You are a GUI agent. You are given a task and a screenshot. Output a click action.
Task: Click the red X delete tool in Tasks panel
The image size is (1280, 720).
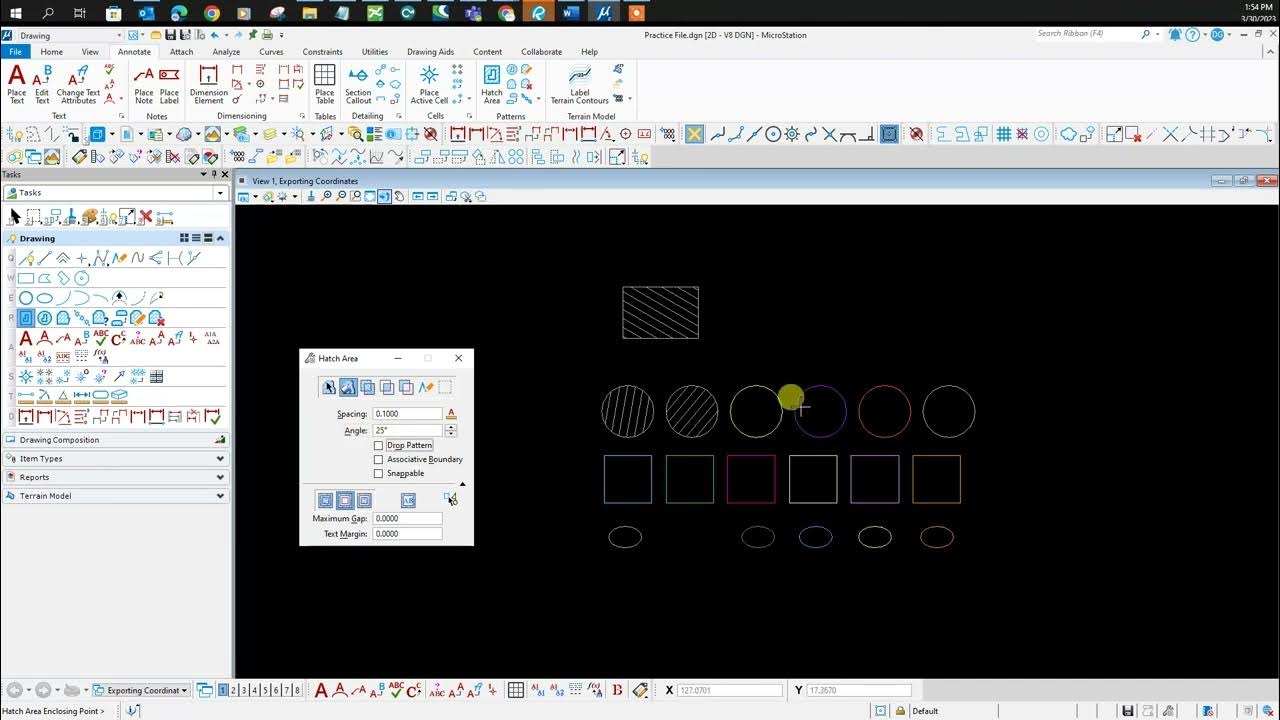(x=146, y=217)
